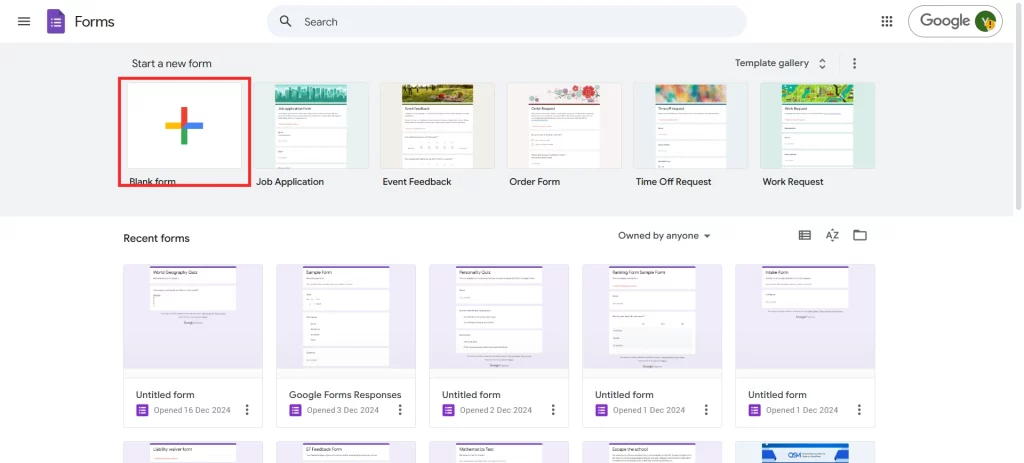Open options for form opened 2 Dec 2024
The width and height of the screenshot is (1024, 463).
pyautogui.click(x=553, y=410)
